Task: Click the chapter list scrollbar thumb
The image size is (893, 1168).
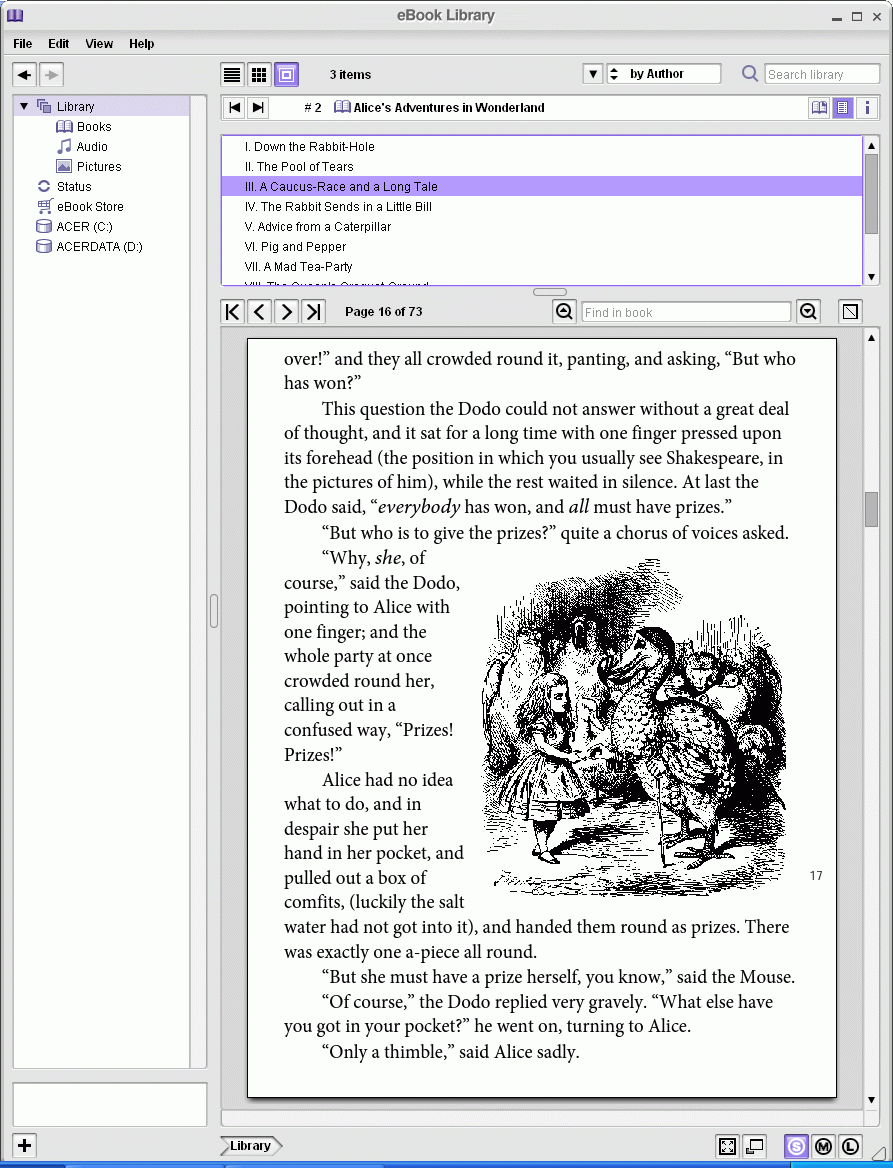Action: coord(871,194)
